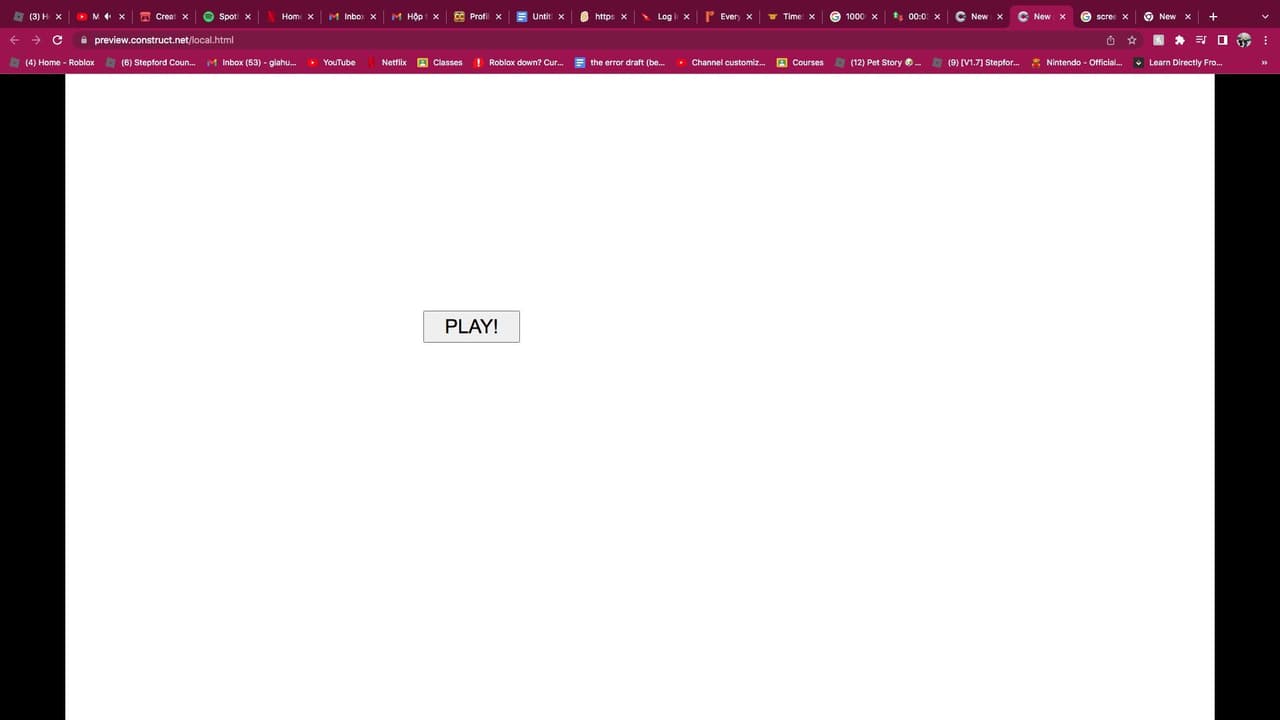Viewport: 1280px width, 720px height.
Task: Close the active New tab
Action: 1062,16
